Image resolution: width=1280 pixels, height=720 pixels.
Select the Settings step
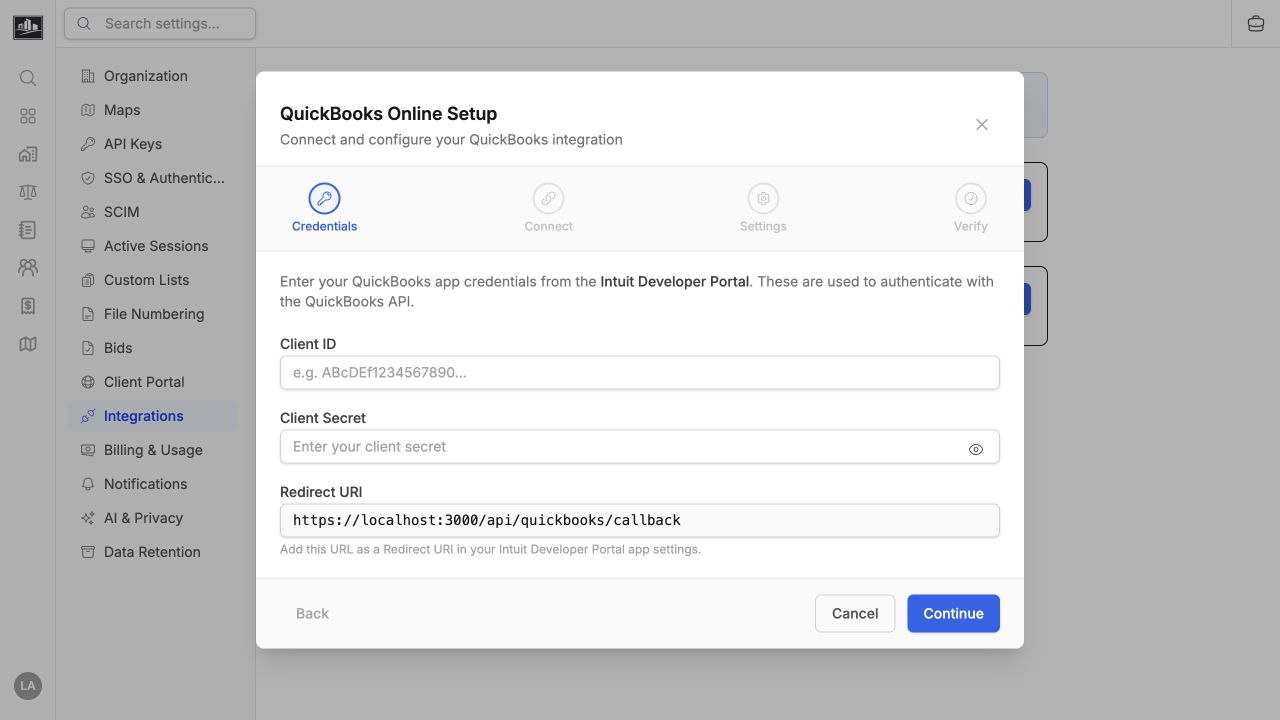click(x=763, y=208)
